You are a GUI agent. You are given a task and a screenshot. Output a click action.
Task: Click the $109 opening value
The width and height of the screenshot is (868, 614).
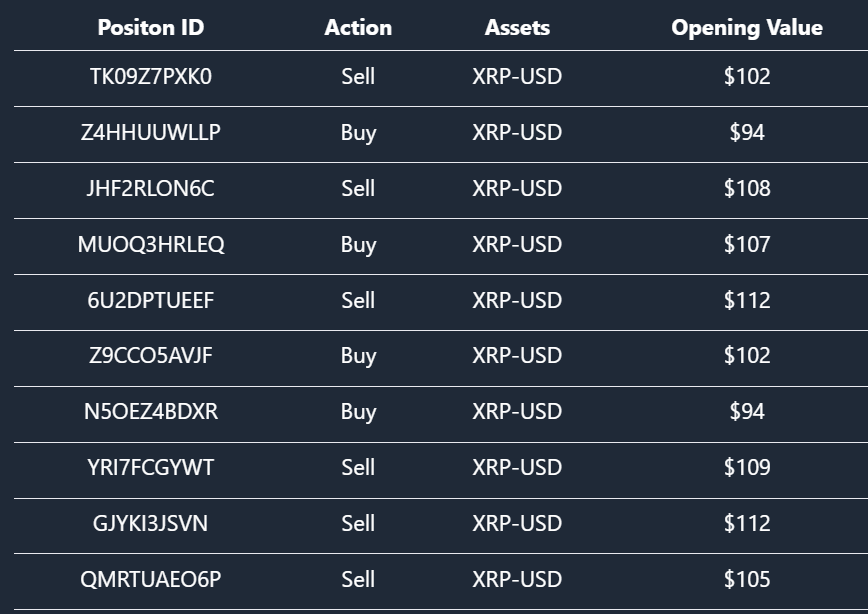tap(747, 467)
